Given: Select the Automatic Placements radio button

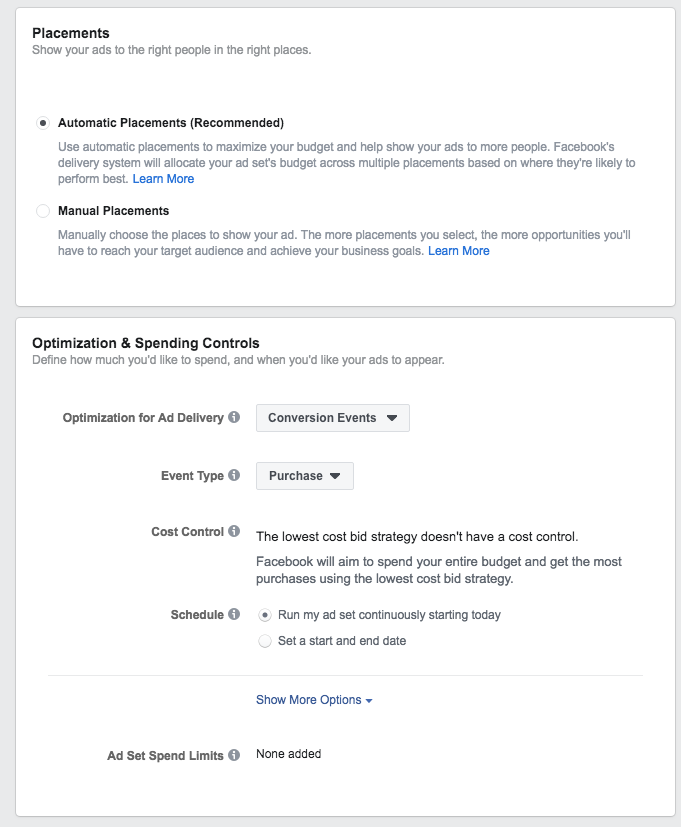Looking at the screenshot, I should 42,123.
